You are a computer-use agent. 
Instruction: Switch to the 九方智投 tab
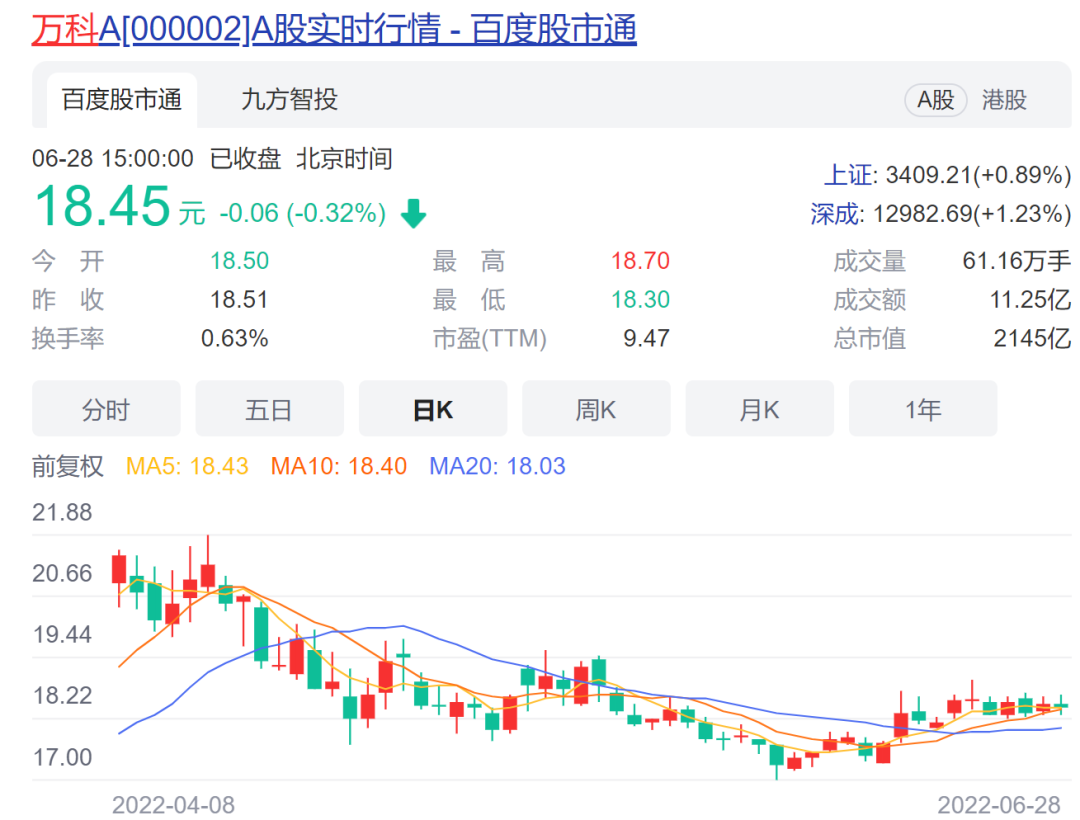[289, 100]
